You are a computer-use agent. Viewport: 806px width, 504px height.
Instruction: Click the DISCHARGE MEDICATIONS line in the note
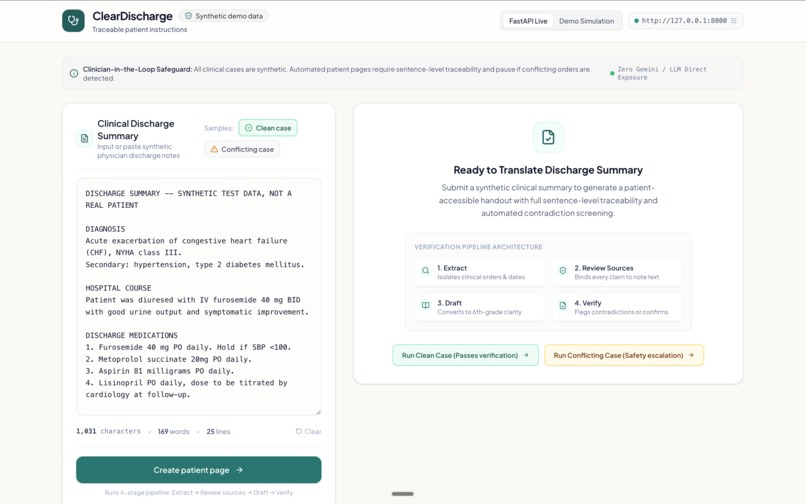tap(131, 335)
